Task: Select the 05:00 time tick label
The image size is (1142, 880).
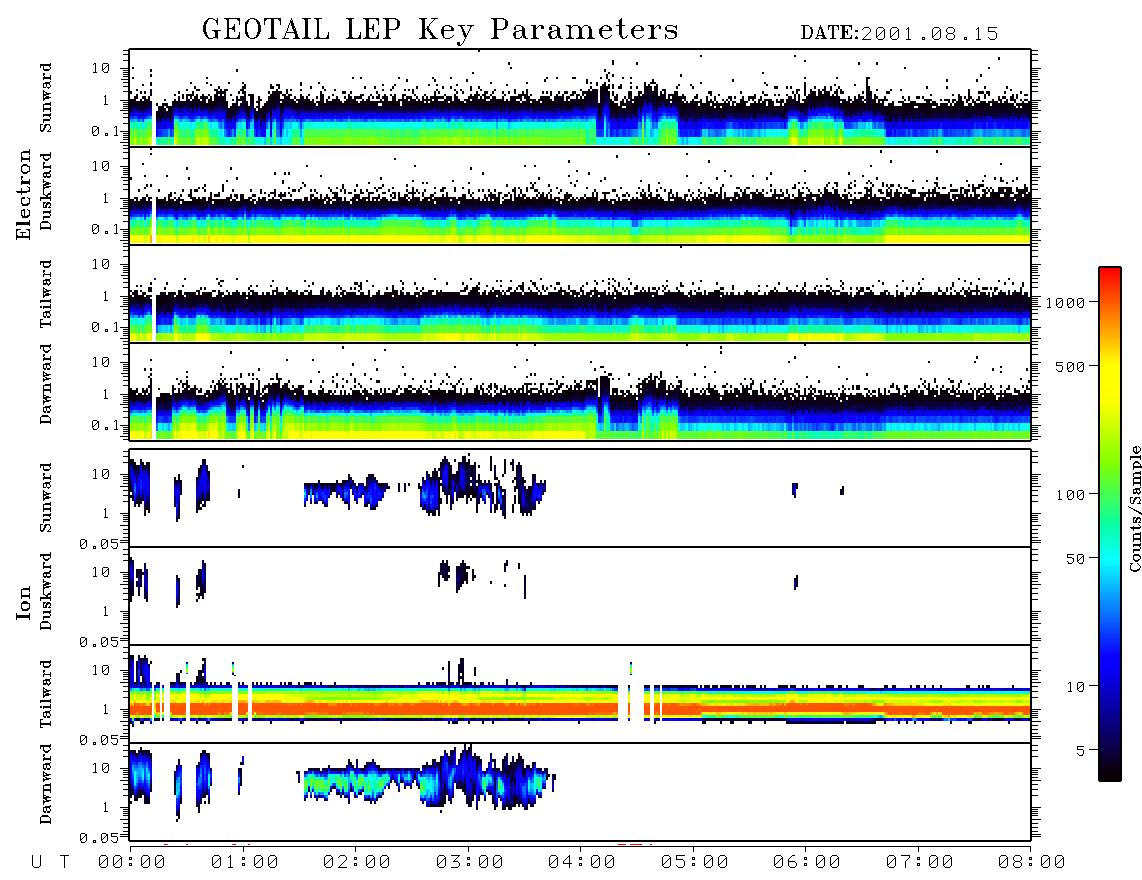Action: (x=695, y=863)
